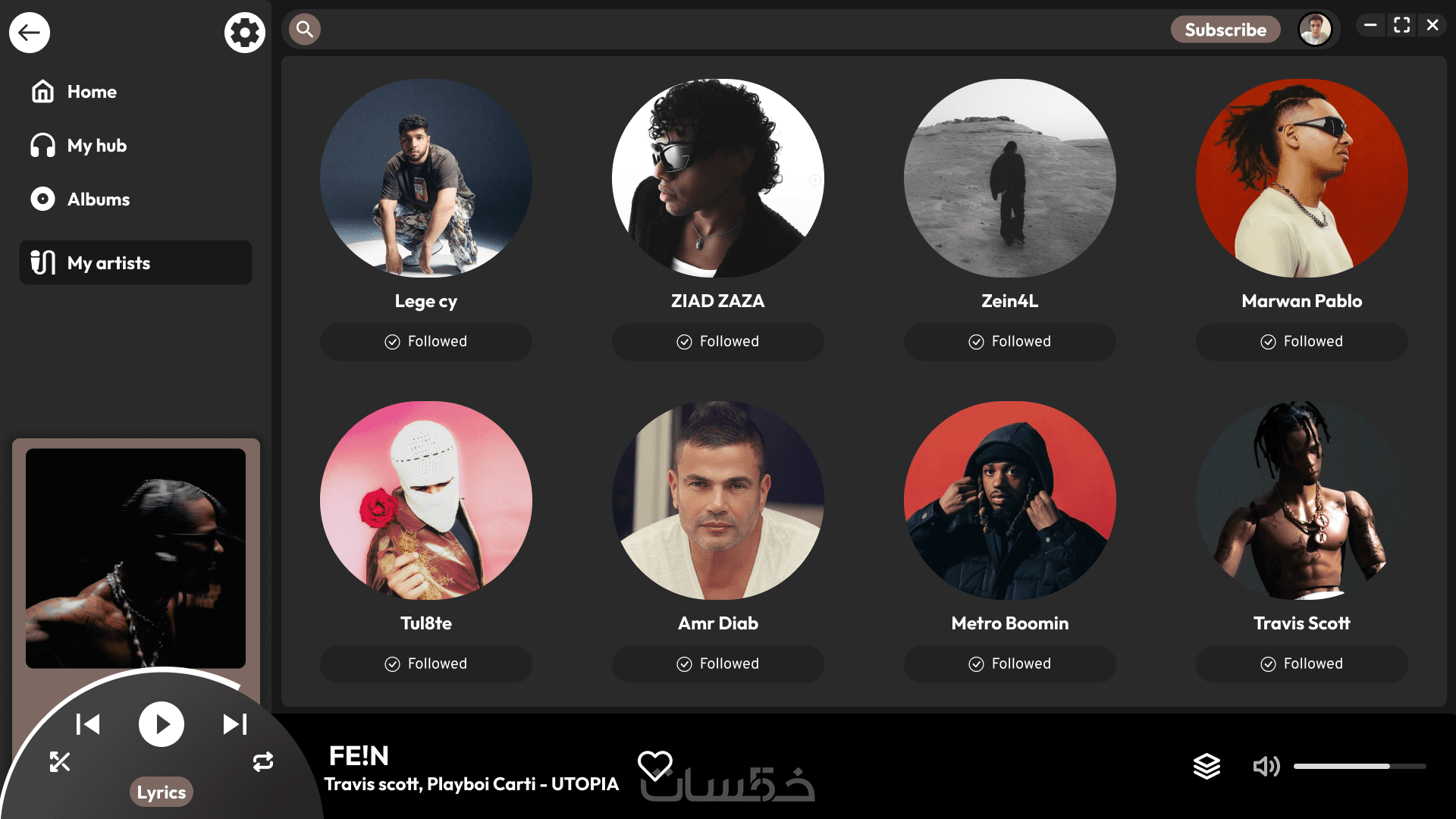Show Lyrics for the current song

click(162, 792)
